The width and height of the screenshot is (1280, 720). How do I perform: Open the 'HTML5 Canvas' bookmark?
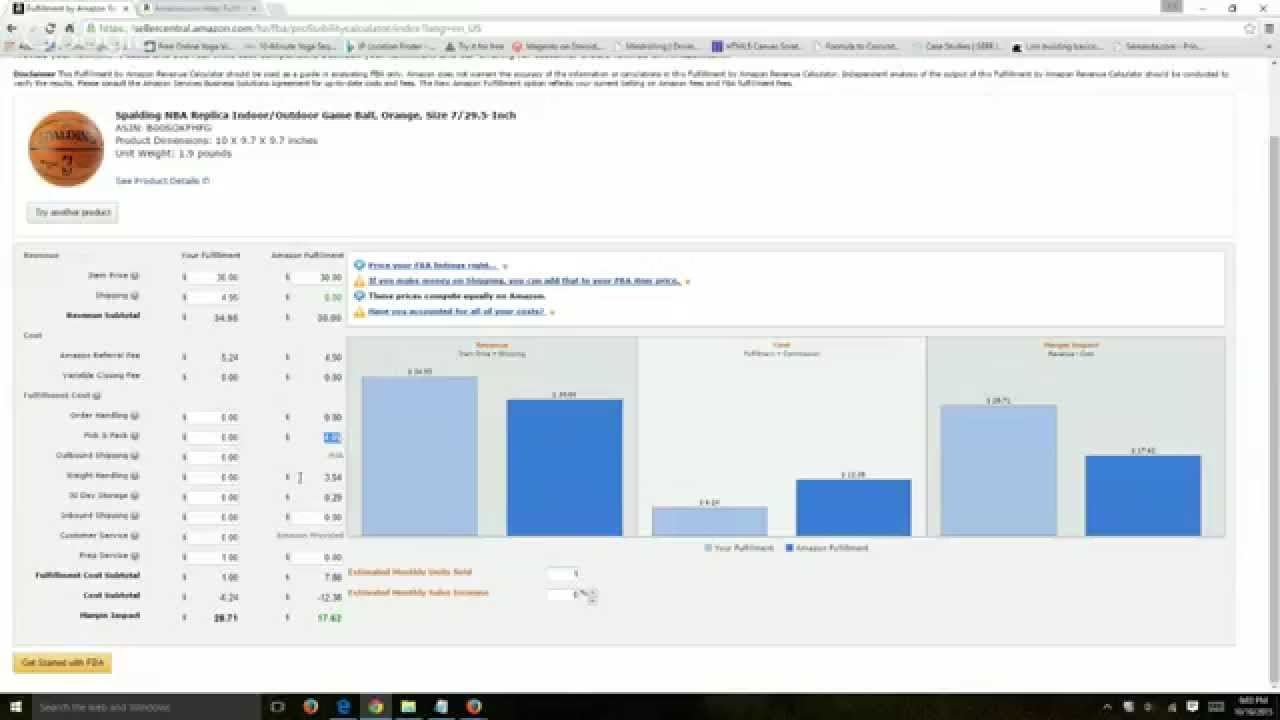756,46
